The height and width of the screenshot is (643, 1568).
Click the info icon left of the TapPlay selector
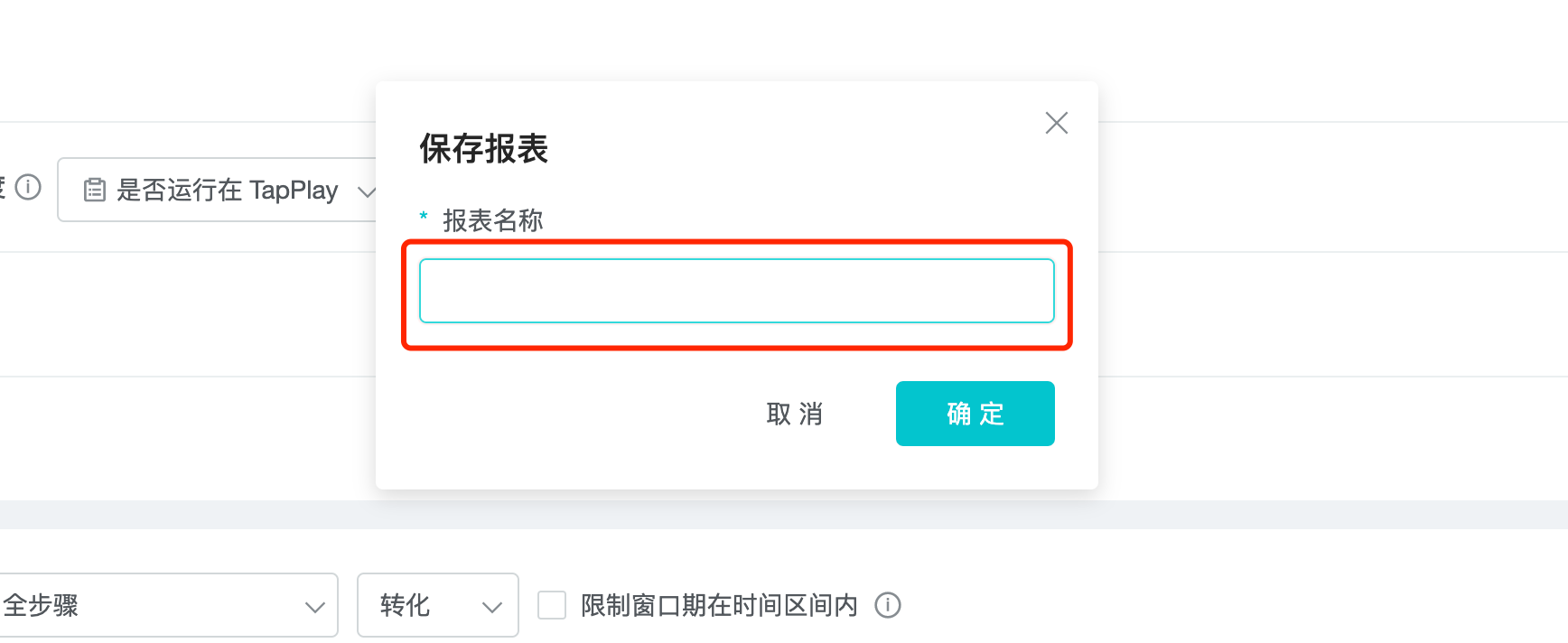28,187
